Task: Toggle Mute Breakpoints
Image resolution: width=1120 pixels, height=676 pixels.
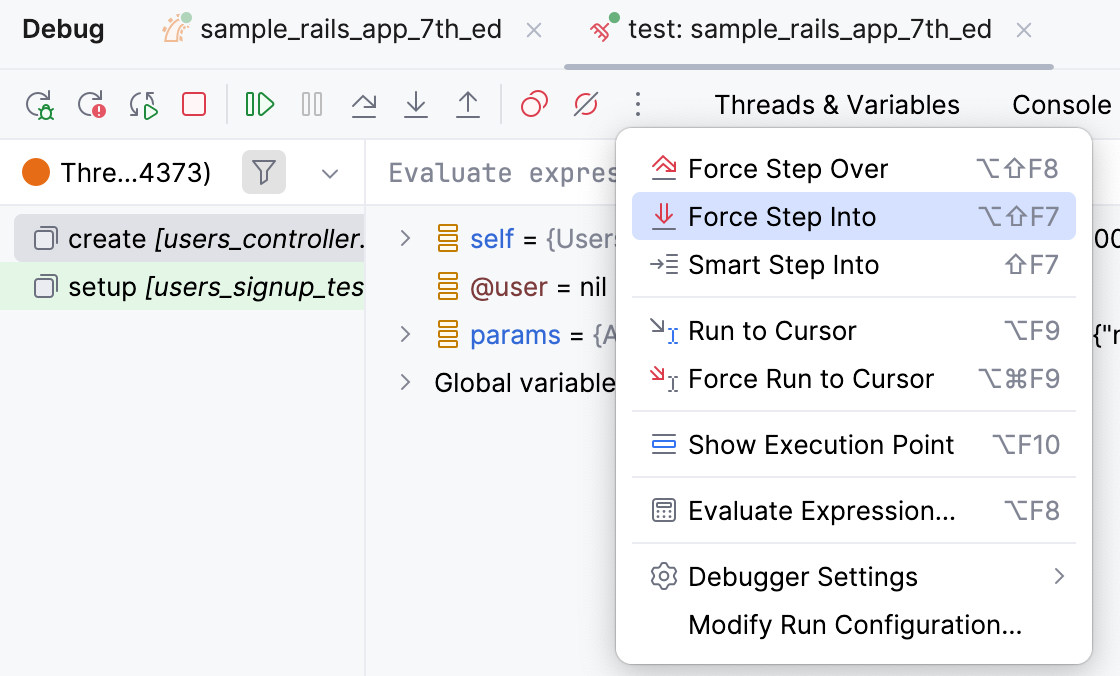Action: 585,103
